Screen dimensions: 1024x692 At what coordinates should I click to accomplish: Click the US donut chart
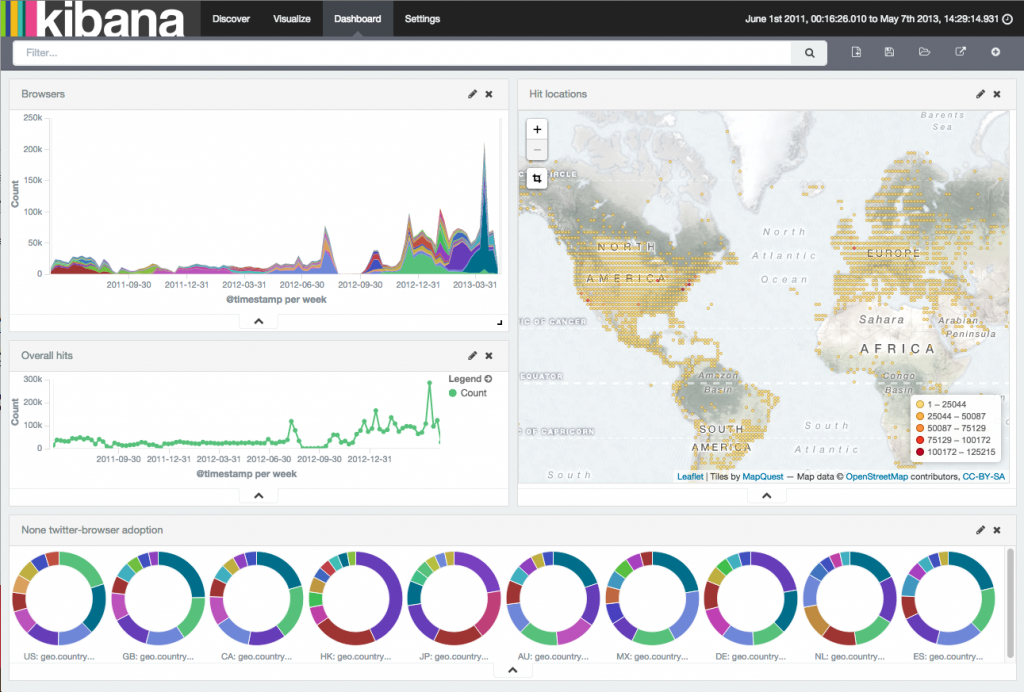pos(59,598)
